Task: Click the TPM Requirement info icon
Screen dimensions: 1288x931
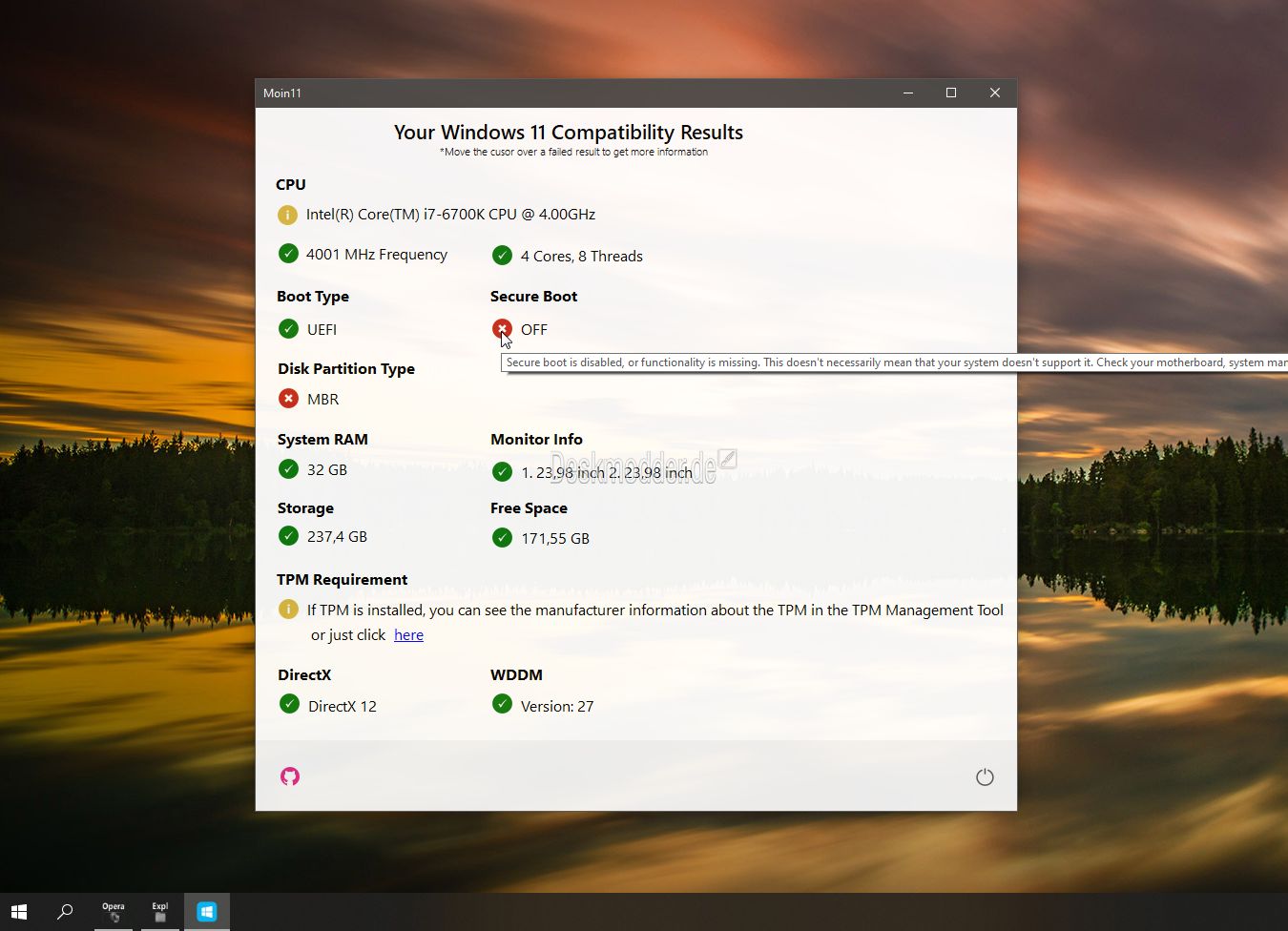Action: coord(288,609)
